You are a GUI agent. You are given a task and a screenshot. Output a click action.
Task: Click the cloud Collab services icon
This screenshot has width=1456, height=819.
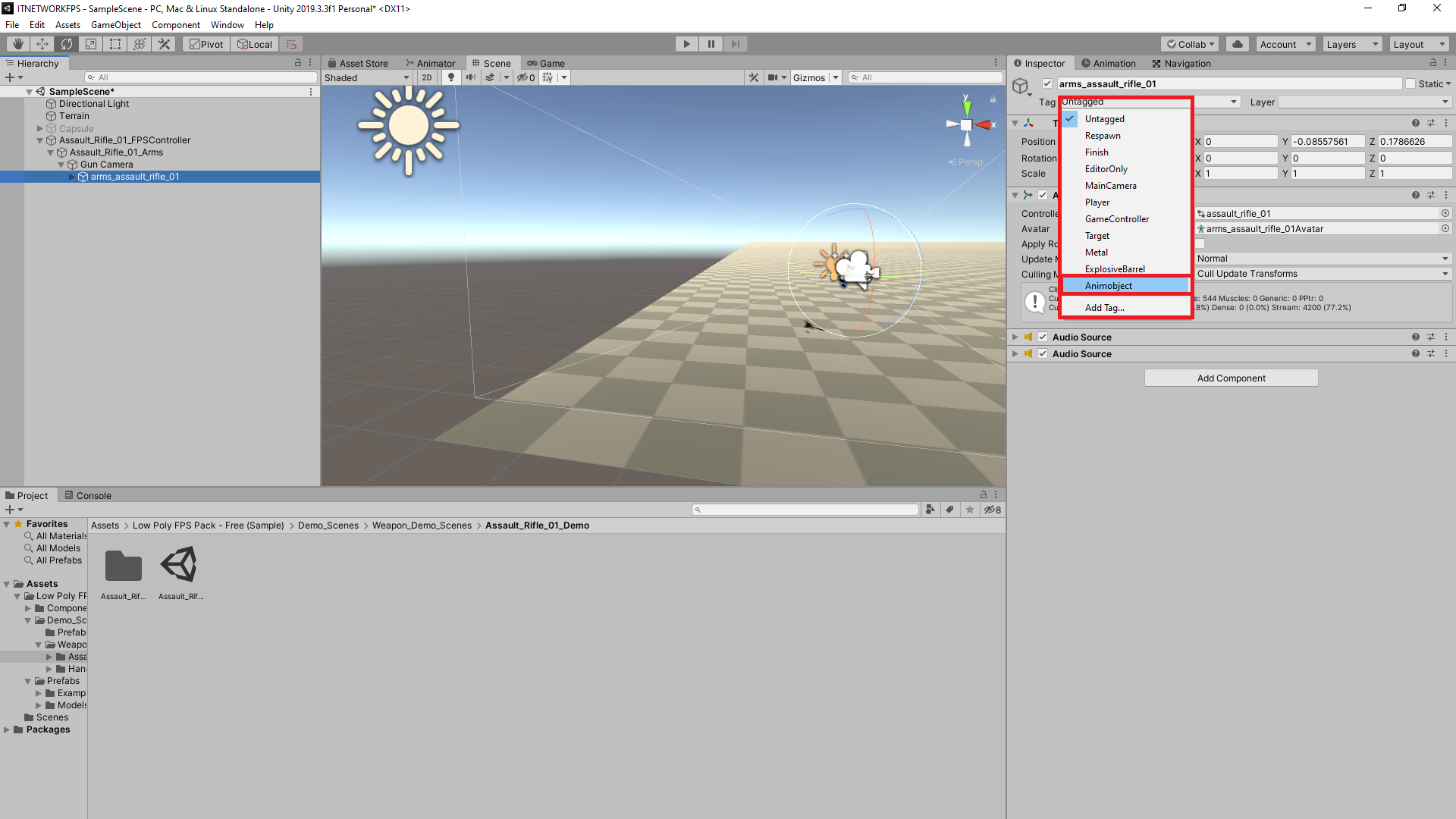click(x=1238, y=43)
